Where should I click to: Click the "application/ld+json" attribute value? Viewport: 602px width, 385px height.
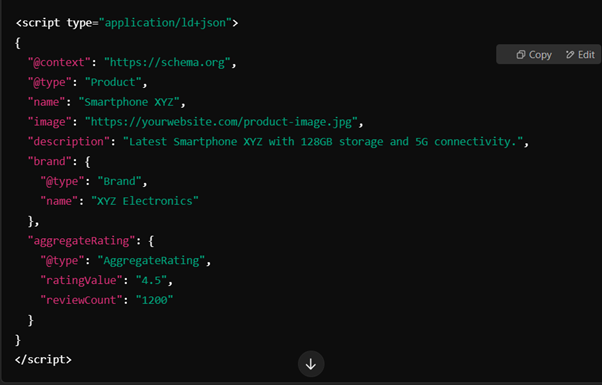click(x=165, y=23)
